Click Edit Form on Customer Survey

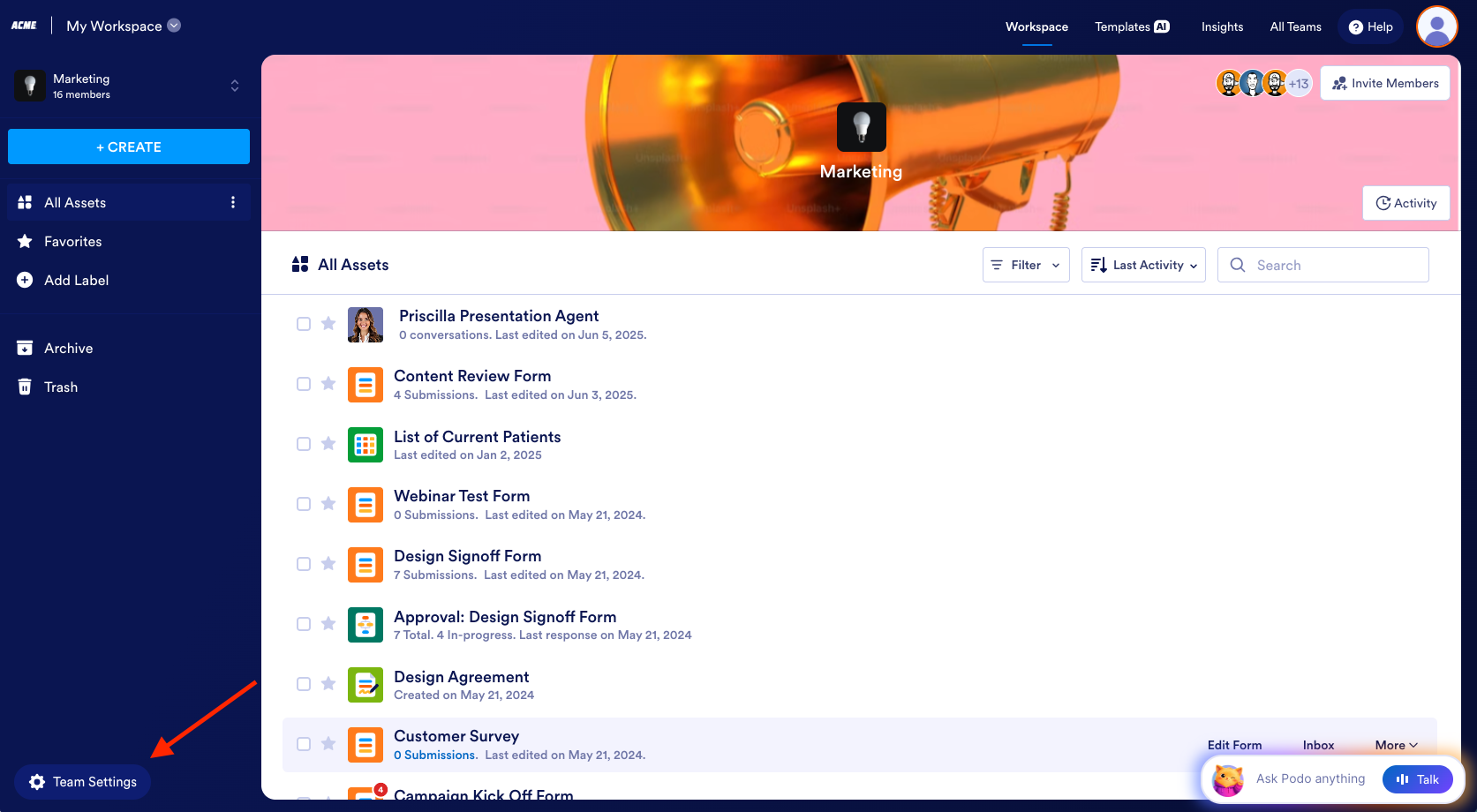1234,745
